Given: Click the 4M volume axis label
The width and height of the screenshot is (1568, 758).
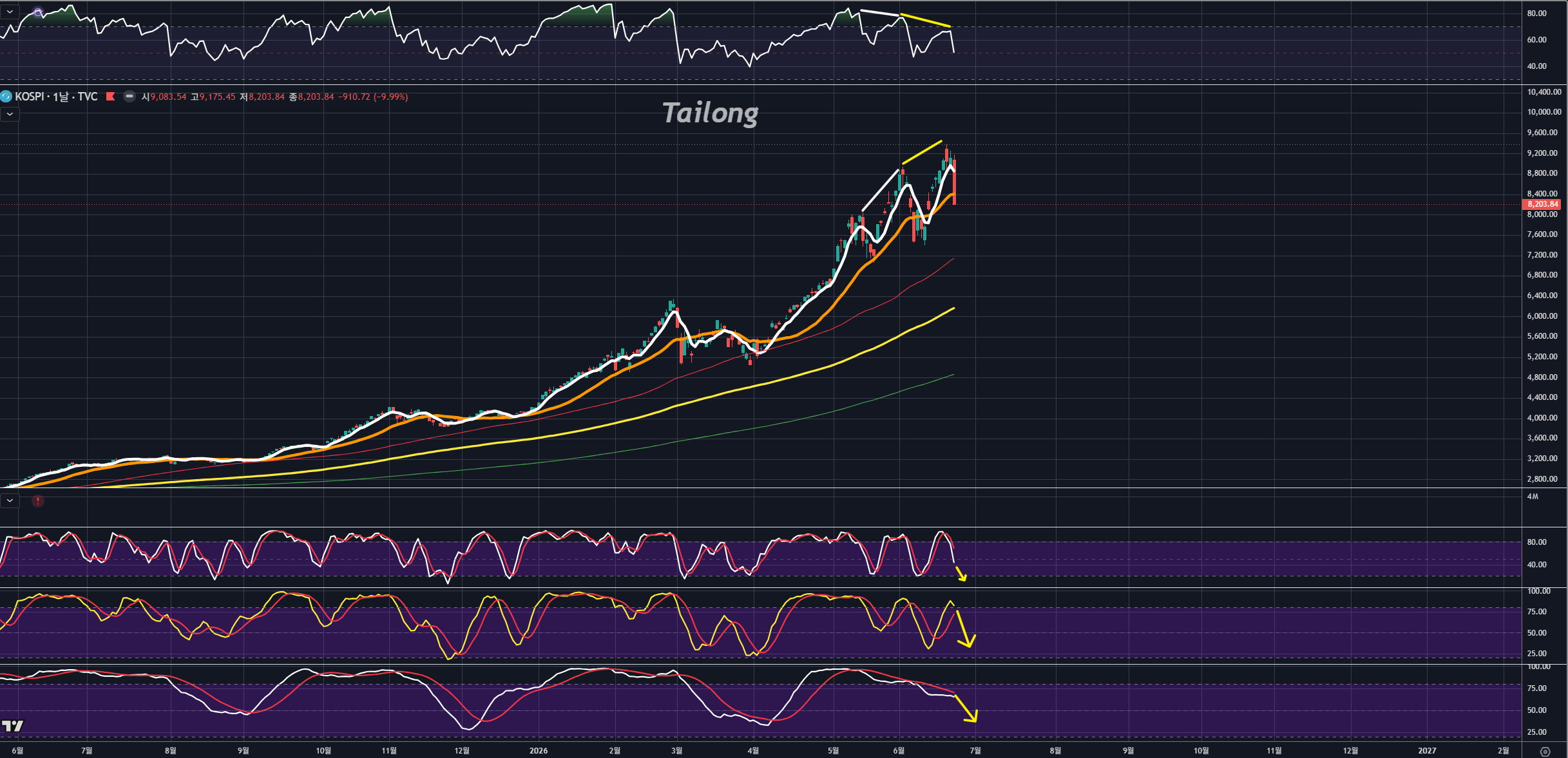Looking at the screenshot, I should (x=1533, y=497).
